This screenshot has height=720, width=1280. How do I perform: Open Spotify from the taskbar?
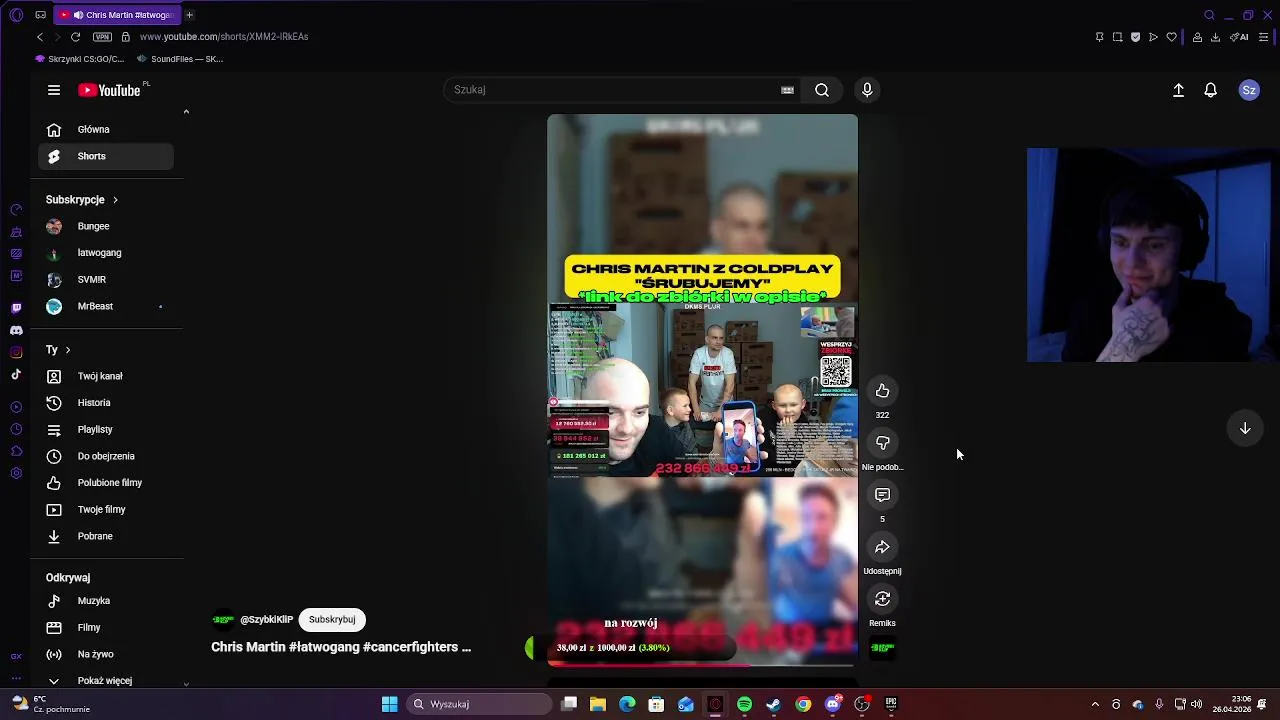click(744, 704)
